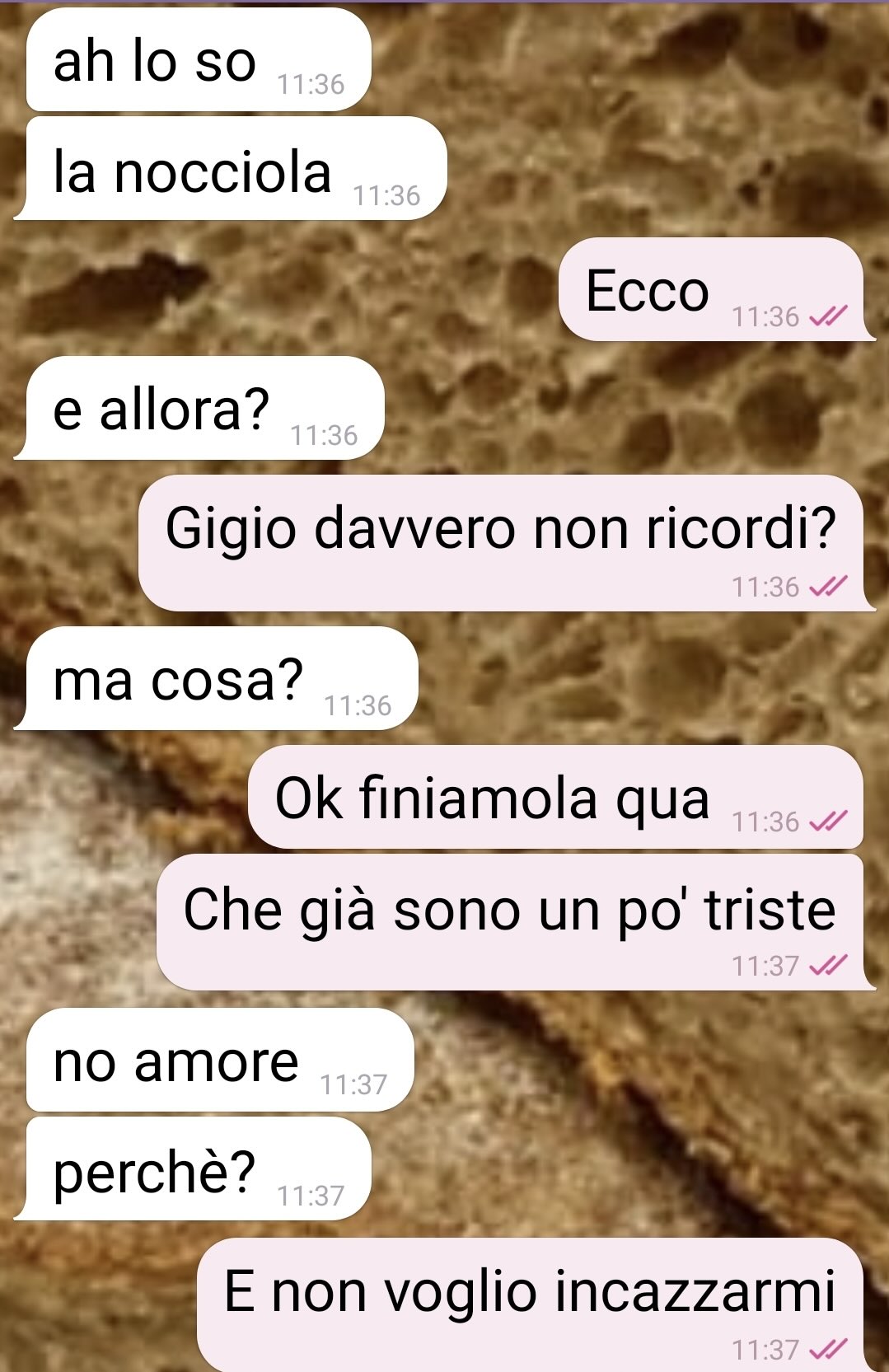The image size is (889, 1372).
Task: Tap the "ah lo so" message bubble
Action: point(199,60)
